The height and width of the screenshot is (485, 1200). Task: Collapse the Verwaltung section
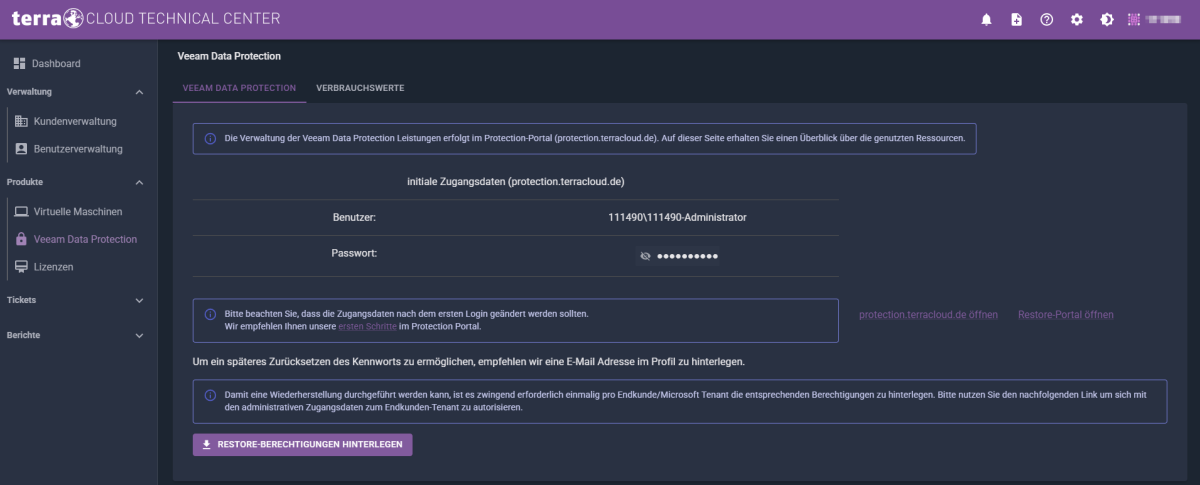pyautogui.click(x=139, y=93)
